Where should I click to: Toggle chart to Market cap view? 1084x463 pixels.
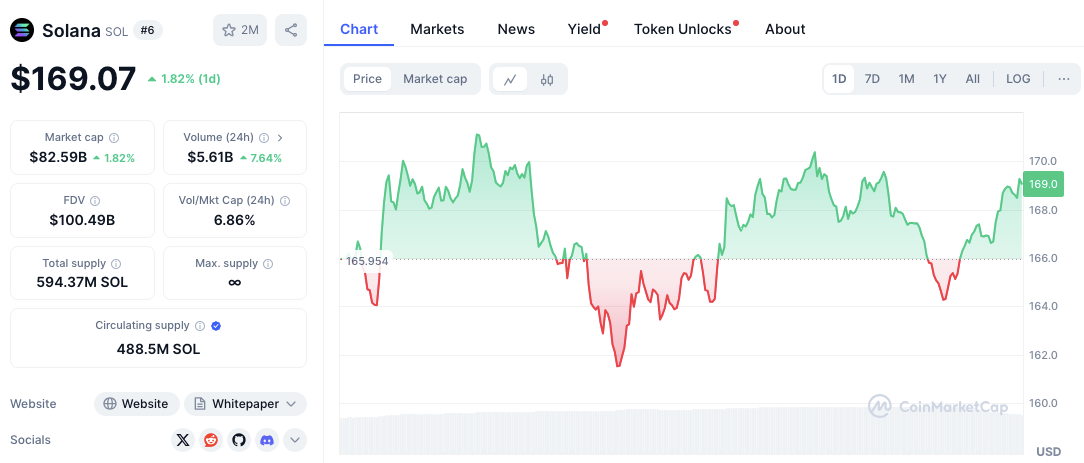pos(435,79)
